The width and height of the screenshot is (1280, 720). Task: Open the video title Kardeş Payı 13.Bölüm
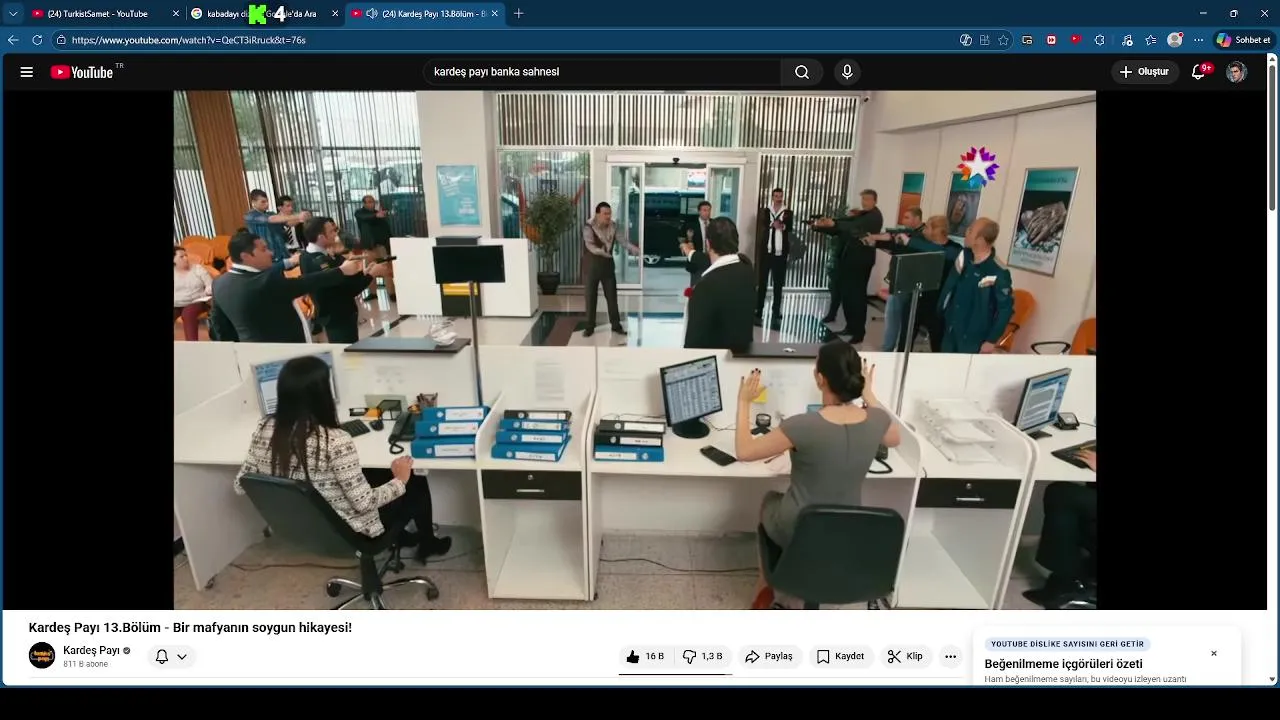tap(190, 627)
